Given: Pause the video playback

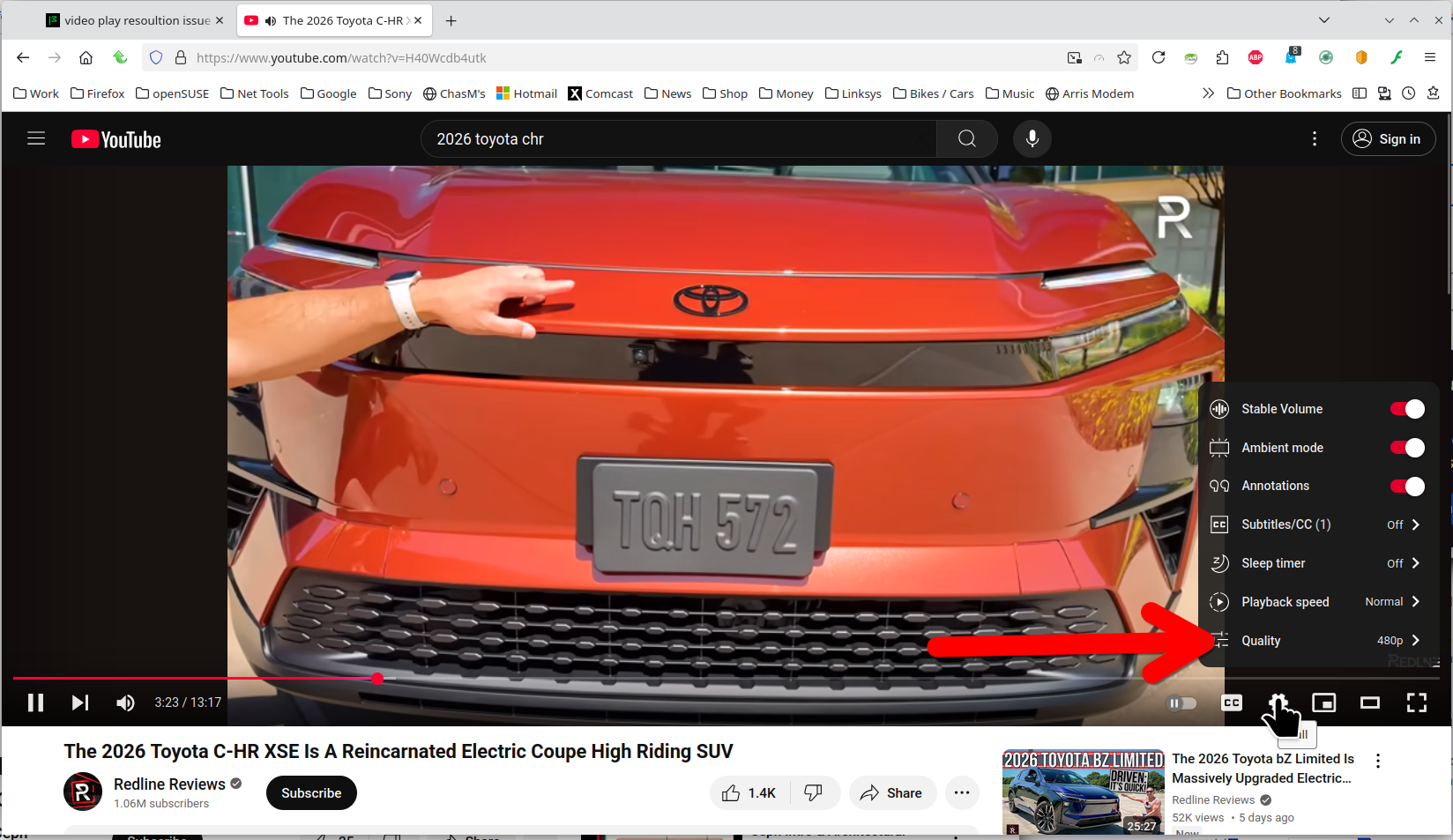Looking at the screenshot, I should point(35,702).
